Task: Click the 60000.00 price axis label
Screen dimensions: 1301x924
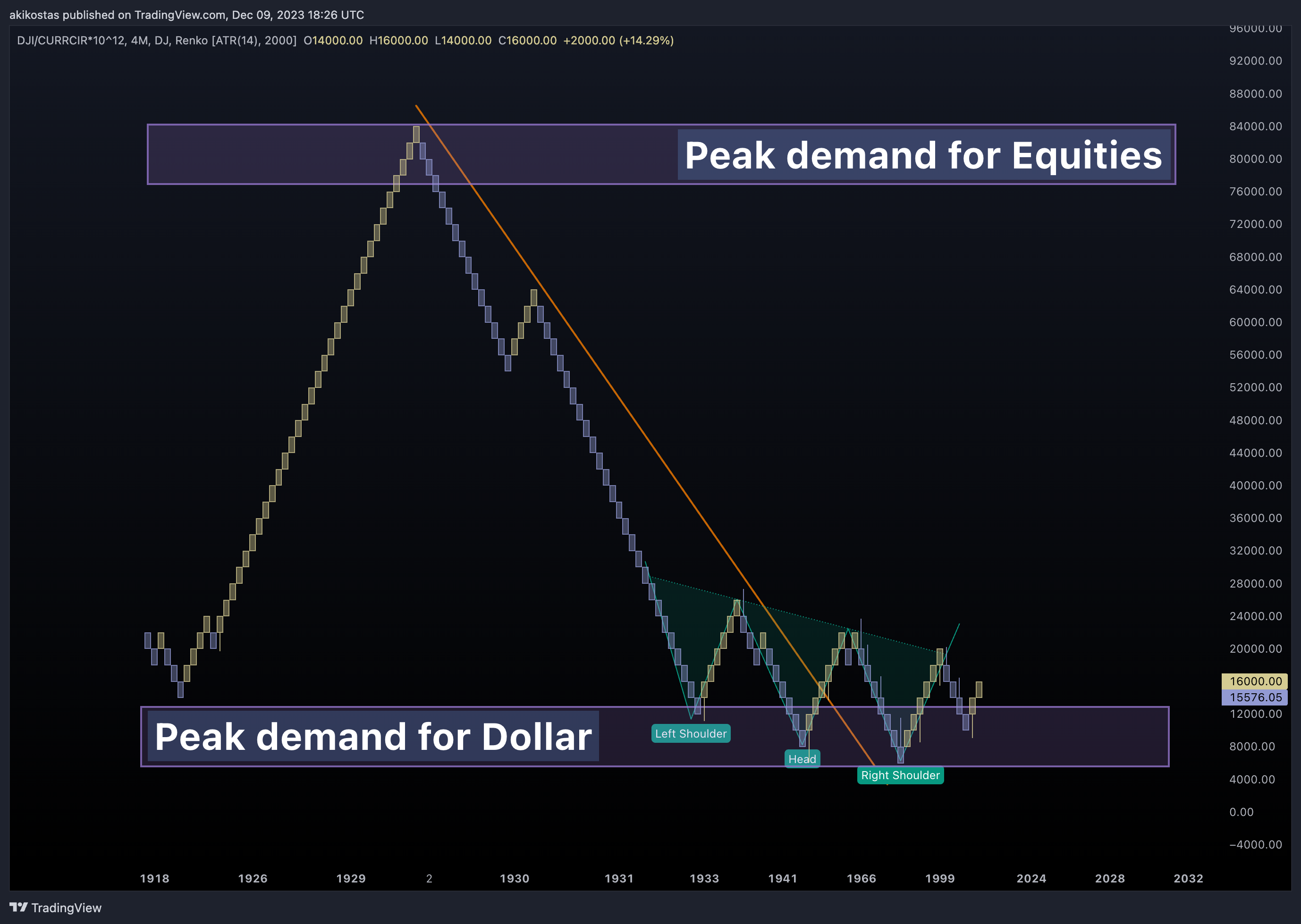Action: click(x=1256, y=322)
